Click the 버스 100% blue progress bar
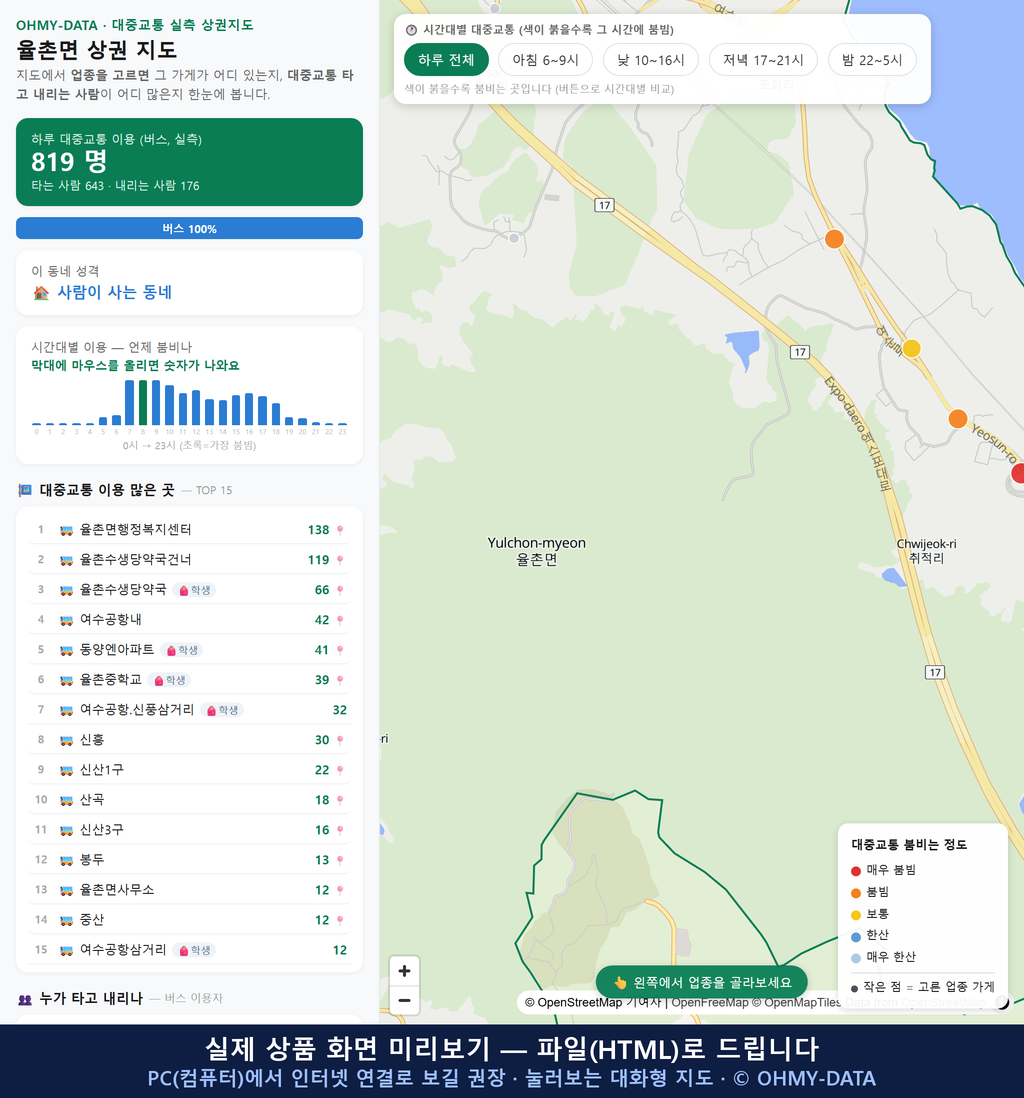1024x1098 pixels. 189,228
